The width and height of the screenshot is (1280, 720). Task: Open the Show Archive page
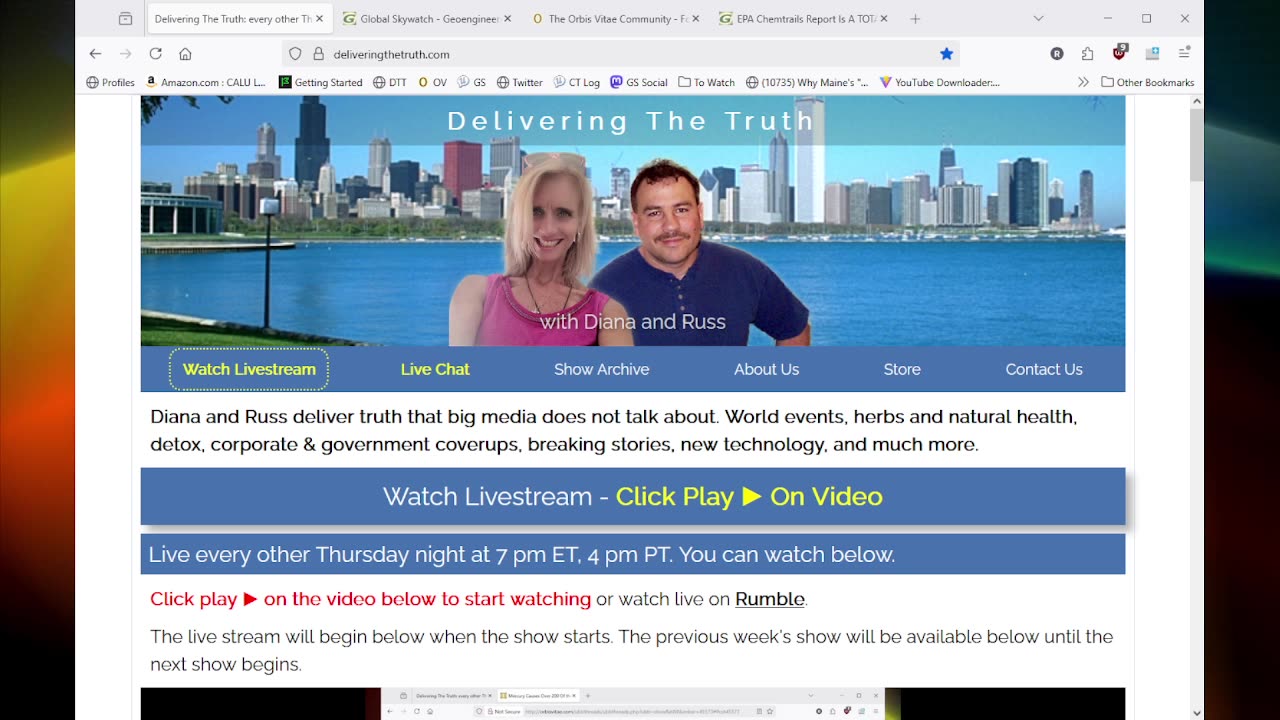click(601, 369)
